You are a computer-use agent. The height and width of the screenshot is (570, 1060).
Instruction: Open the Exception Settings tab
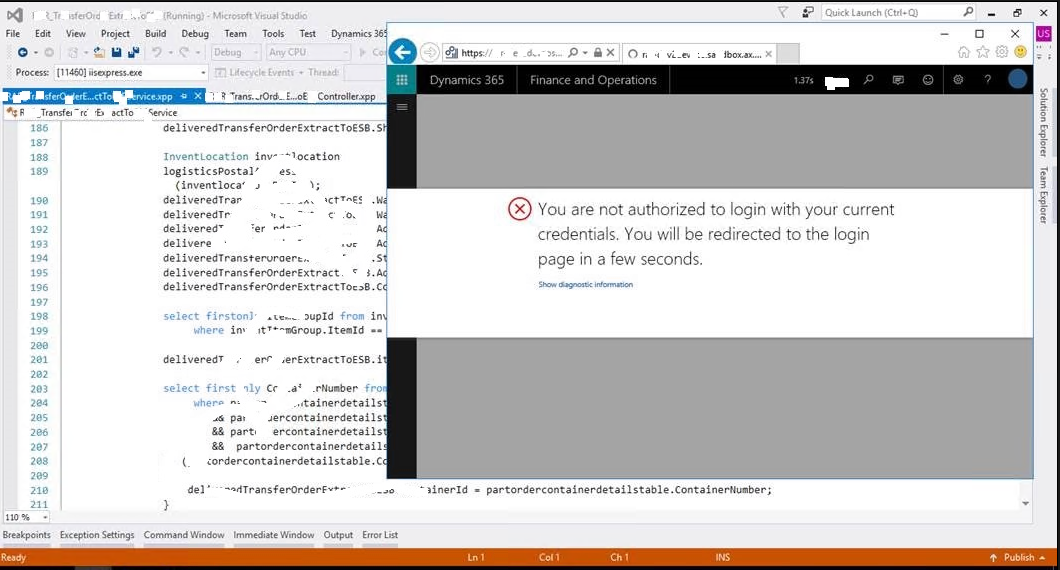tap(97, 535)
